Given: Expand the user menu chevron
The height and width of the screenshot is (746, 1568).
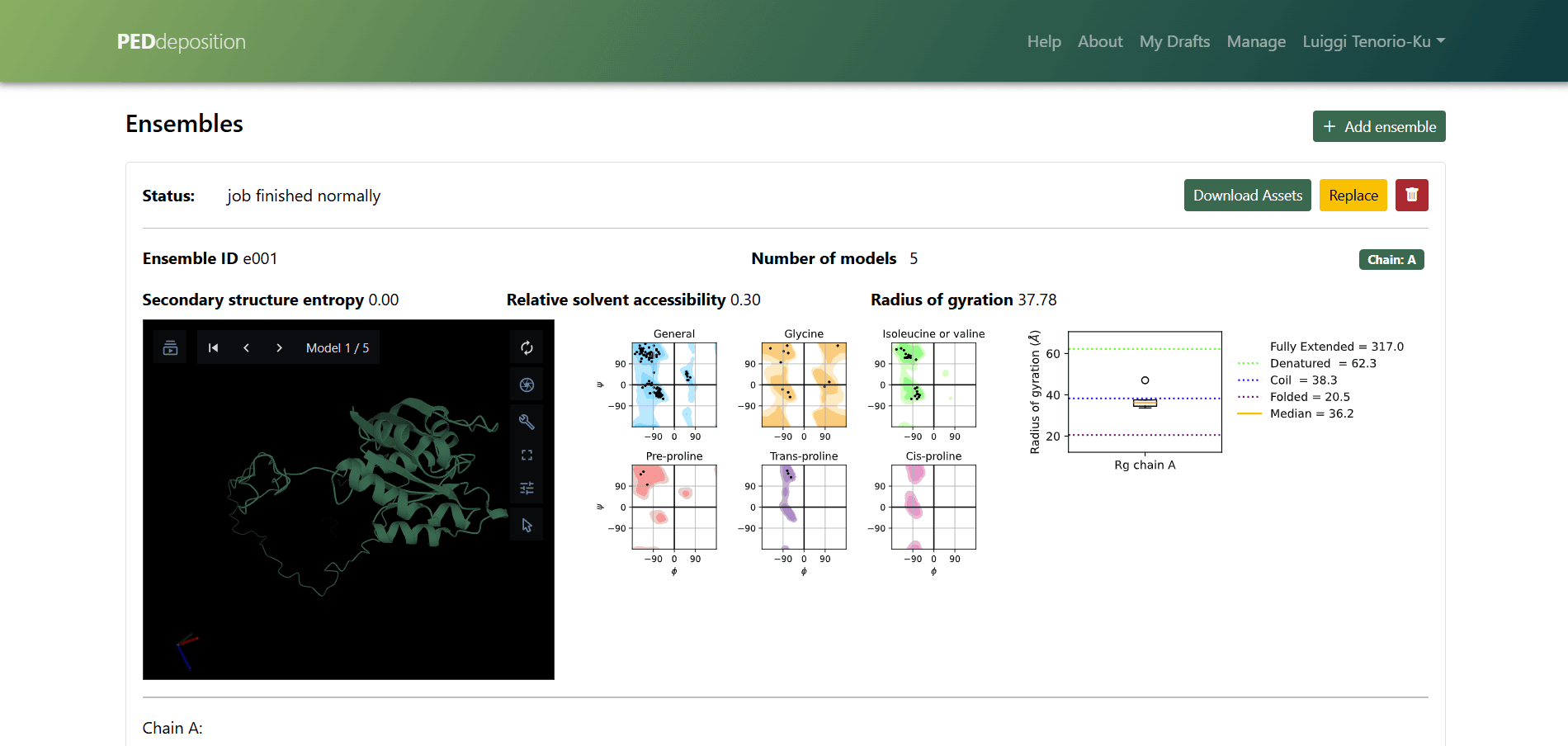Looking at the screenshot, I should pos(1441,40).
